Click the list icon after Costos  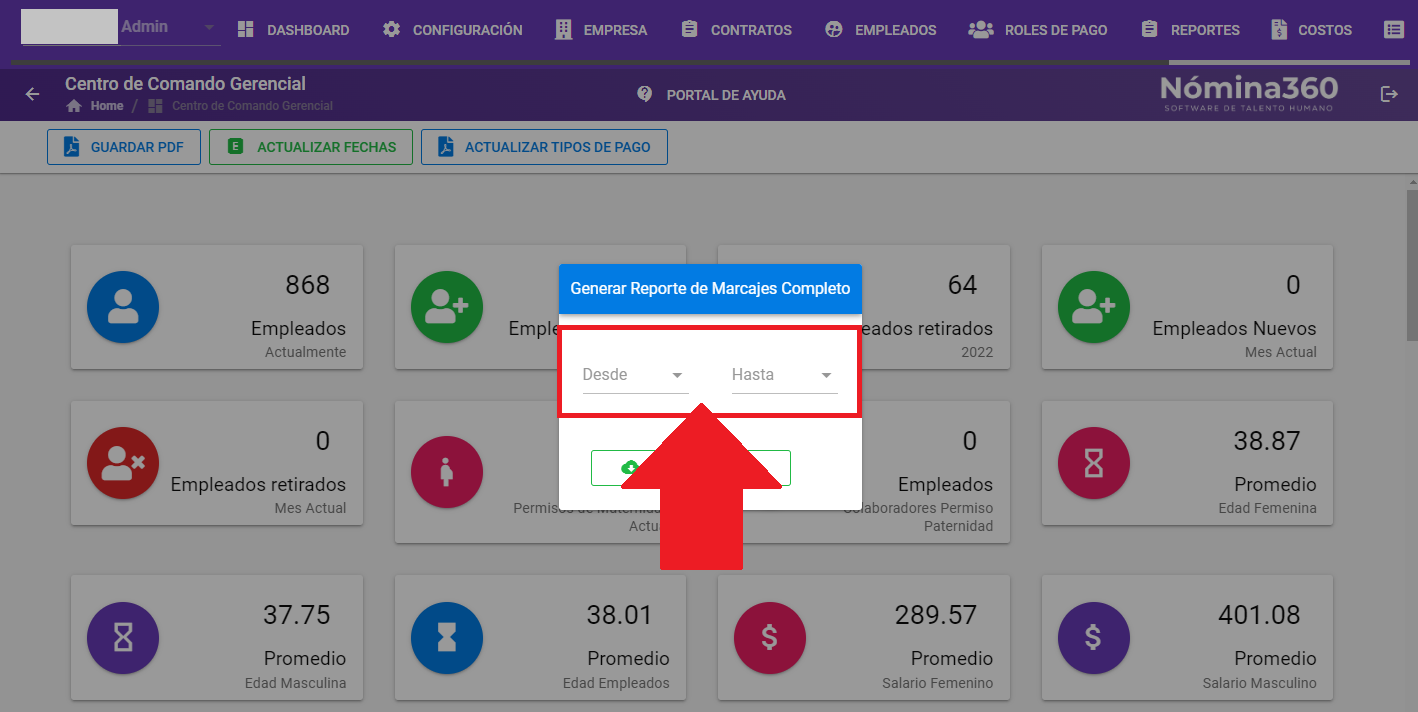point(1394,30)
